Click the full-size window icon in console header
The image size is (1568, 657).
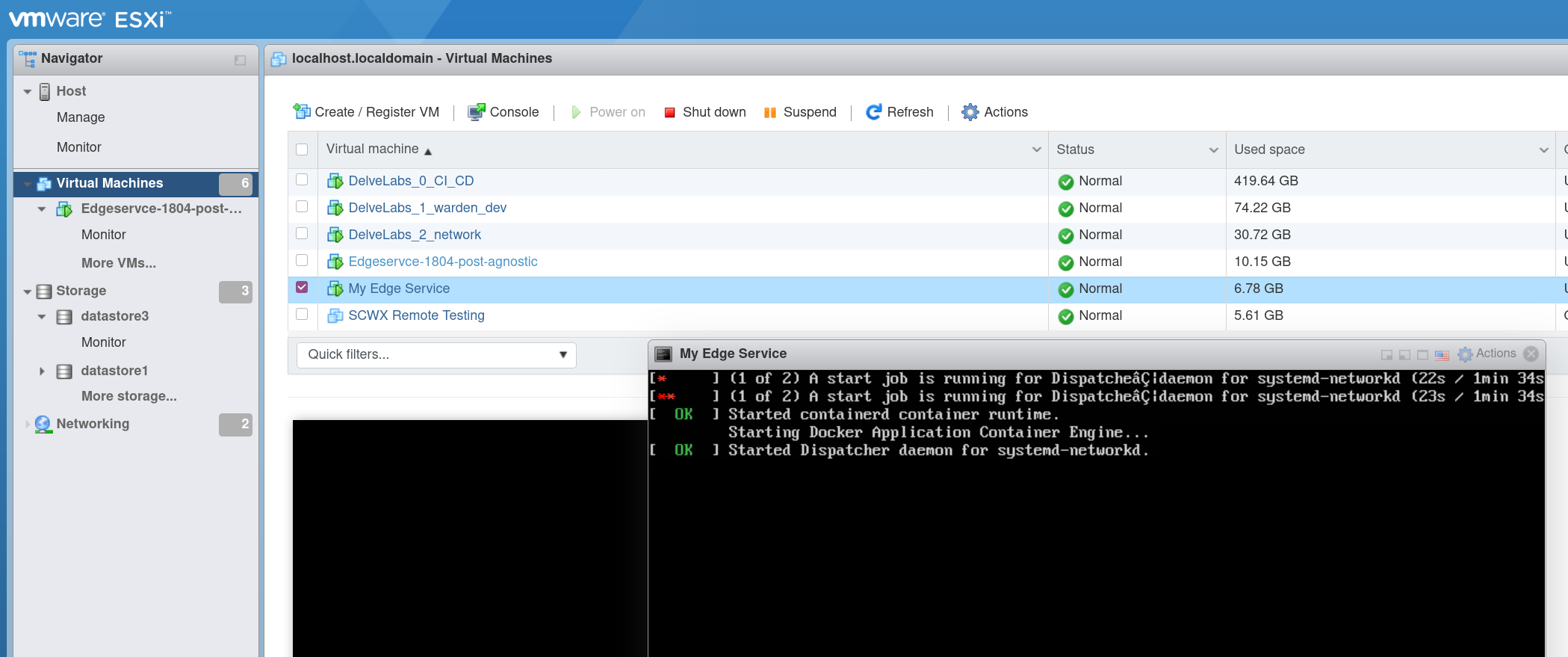click(1422, 354)
